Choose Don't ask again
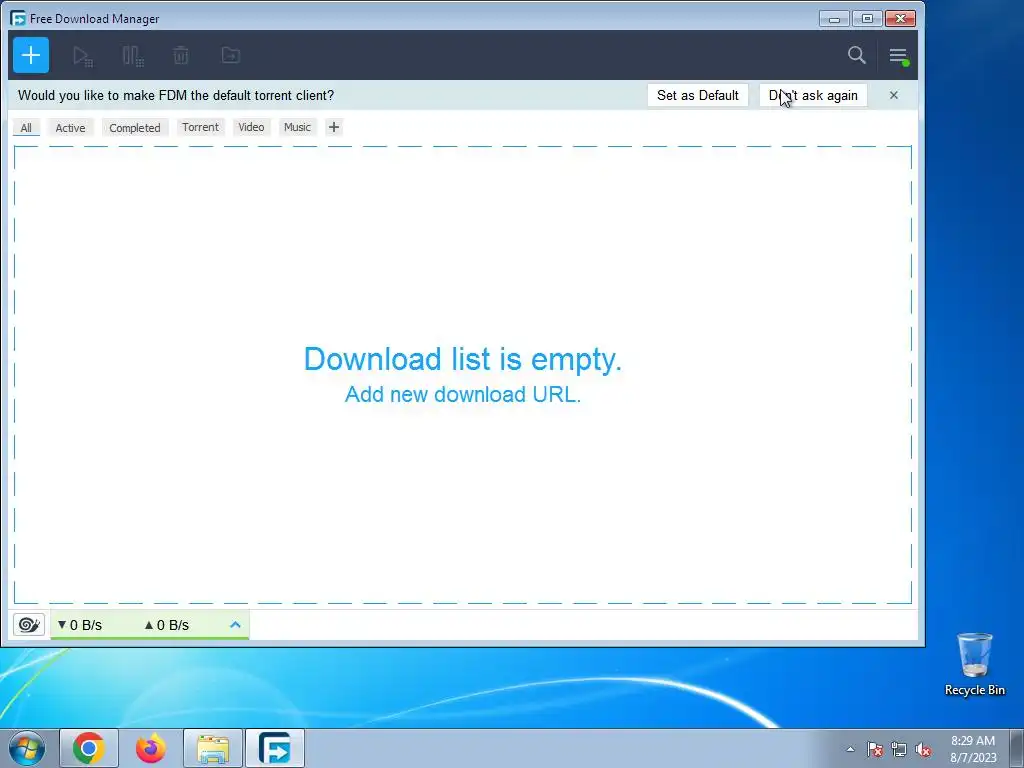 coord(813,95)
